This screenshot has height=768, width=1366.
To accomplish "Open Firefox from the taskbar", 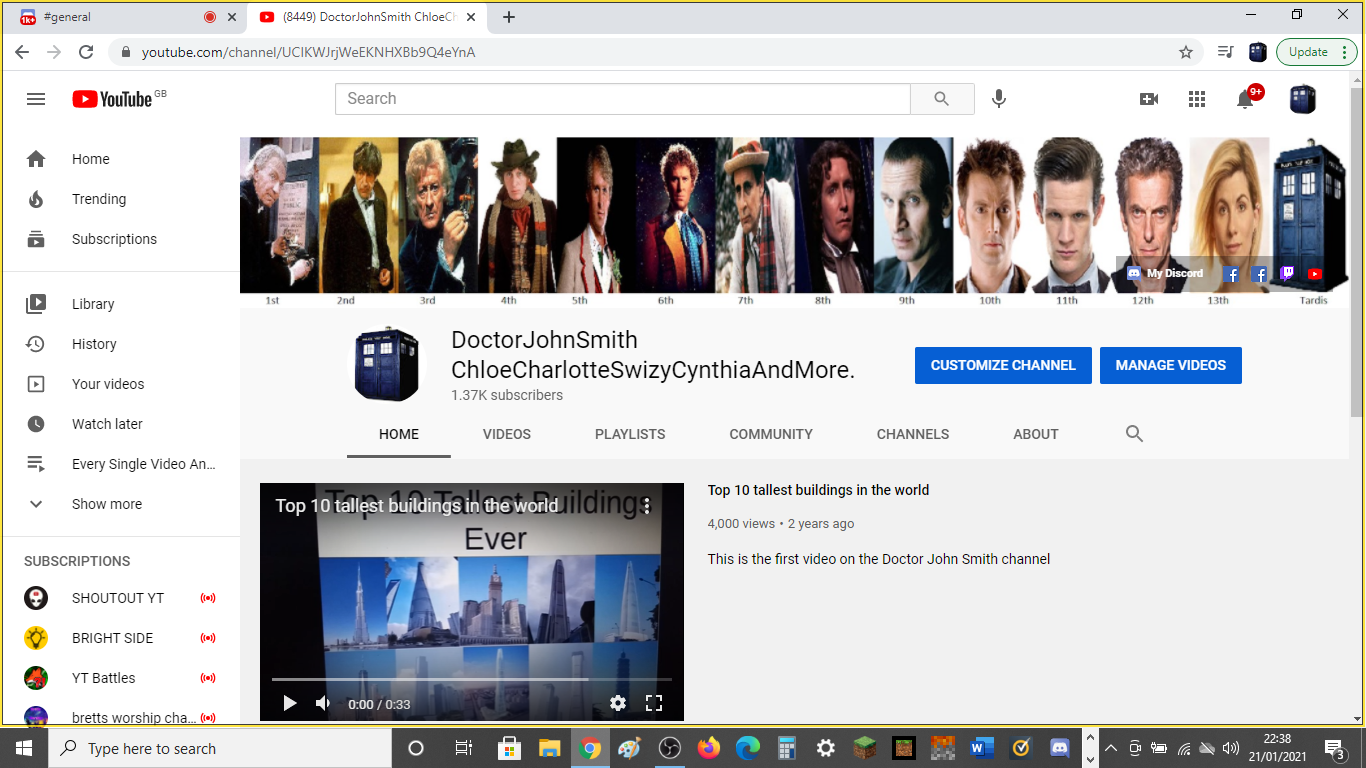I will click(709, 748).
